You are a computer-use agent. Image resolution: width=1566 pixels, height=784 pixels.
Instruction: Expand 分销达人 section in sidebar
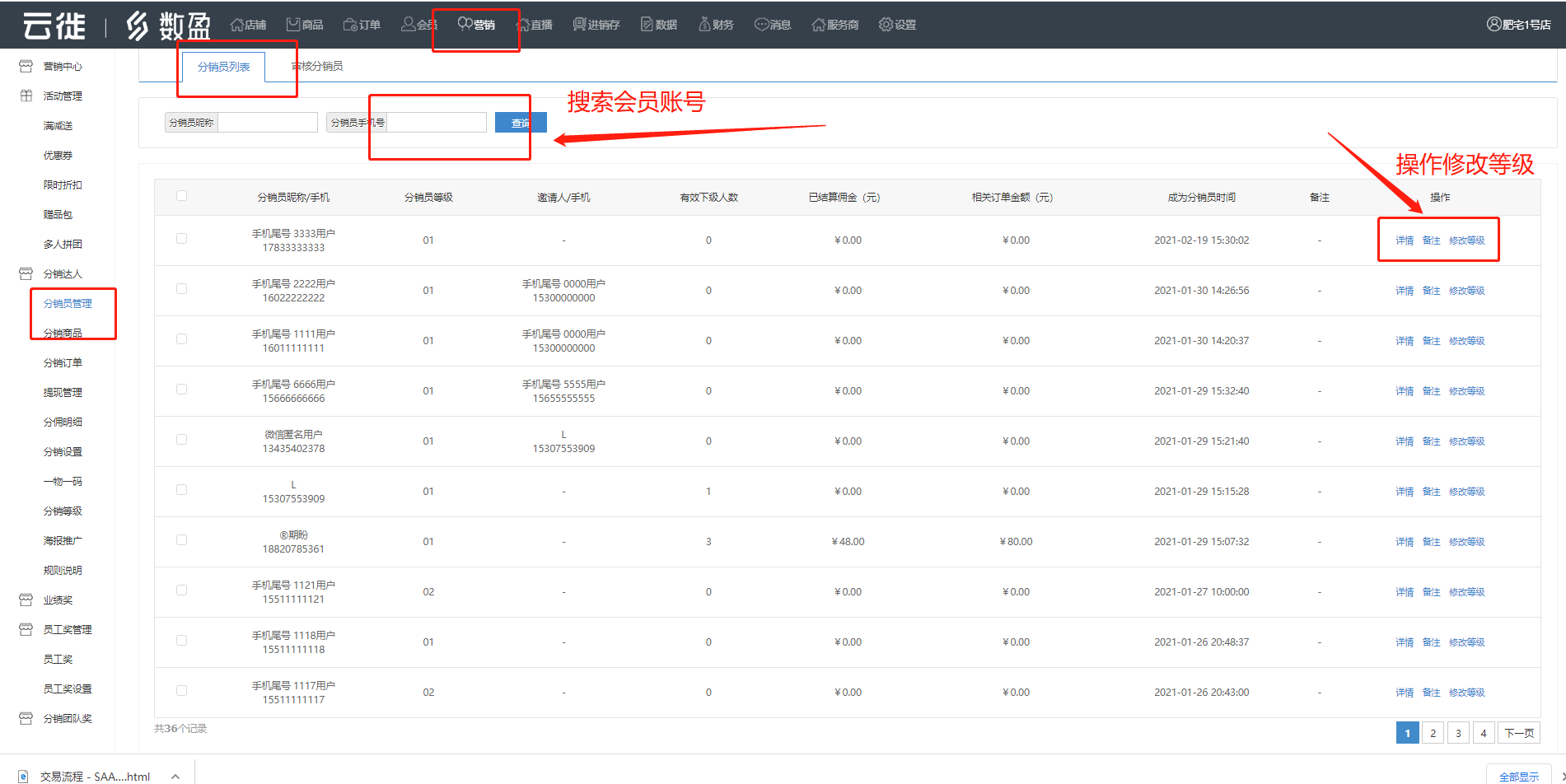[x=63, y=273]
